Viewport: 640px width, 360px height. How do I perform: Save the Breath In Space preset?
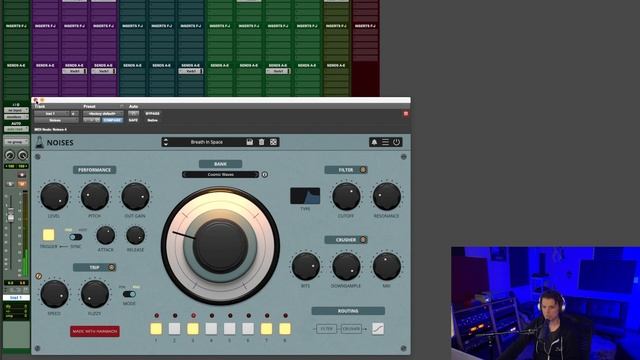[x=250, y=142]
